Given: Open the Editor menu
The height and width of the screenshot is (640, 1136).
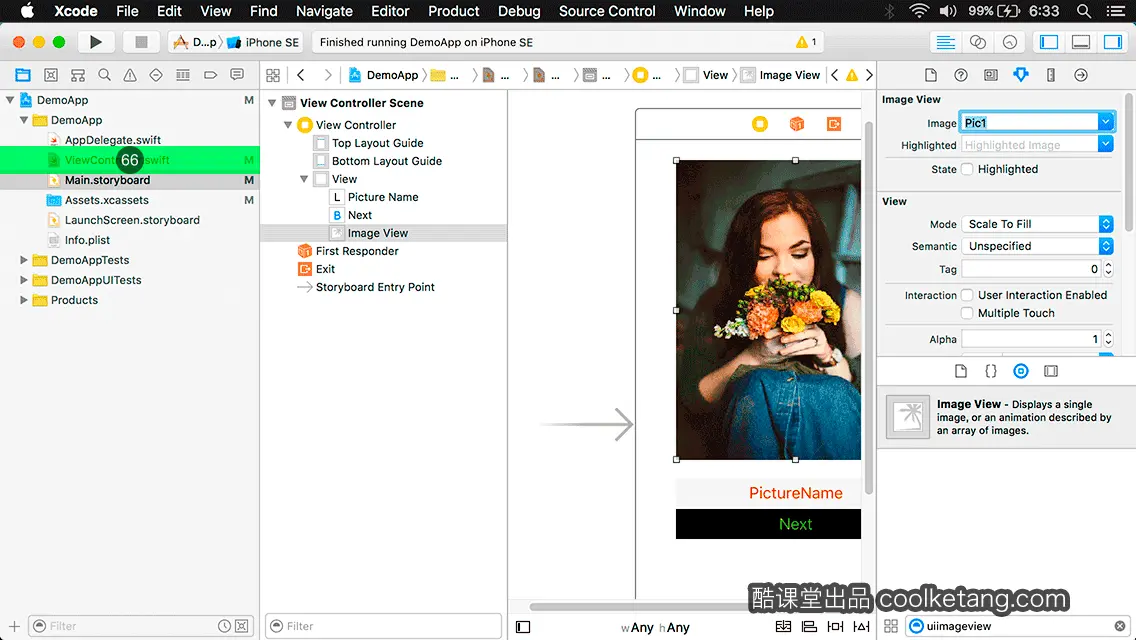Looking at the screenshot, I should pyautogui.click(x=390, y=11).
